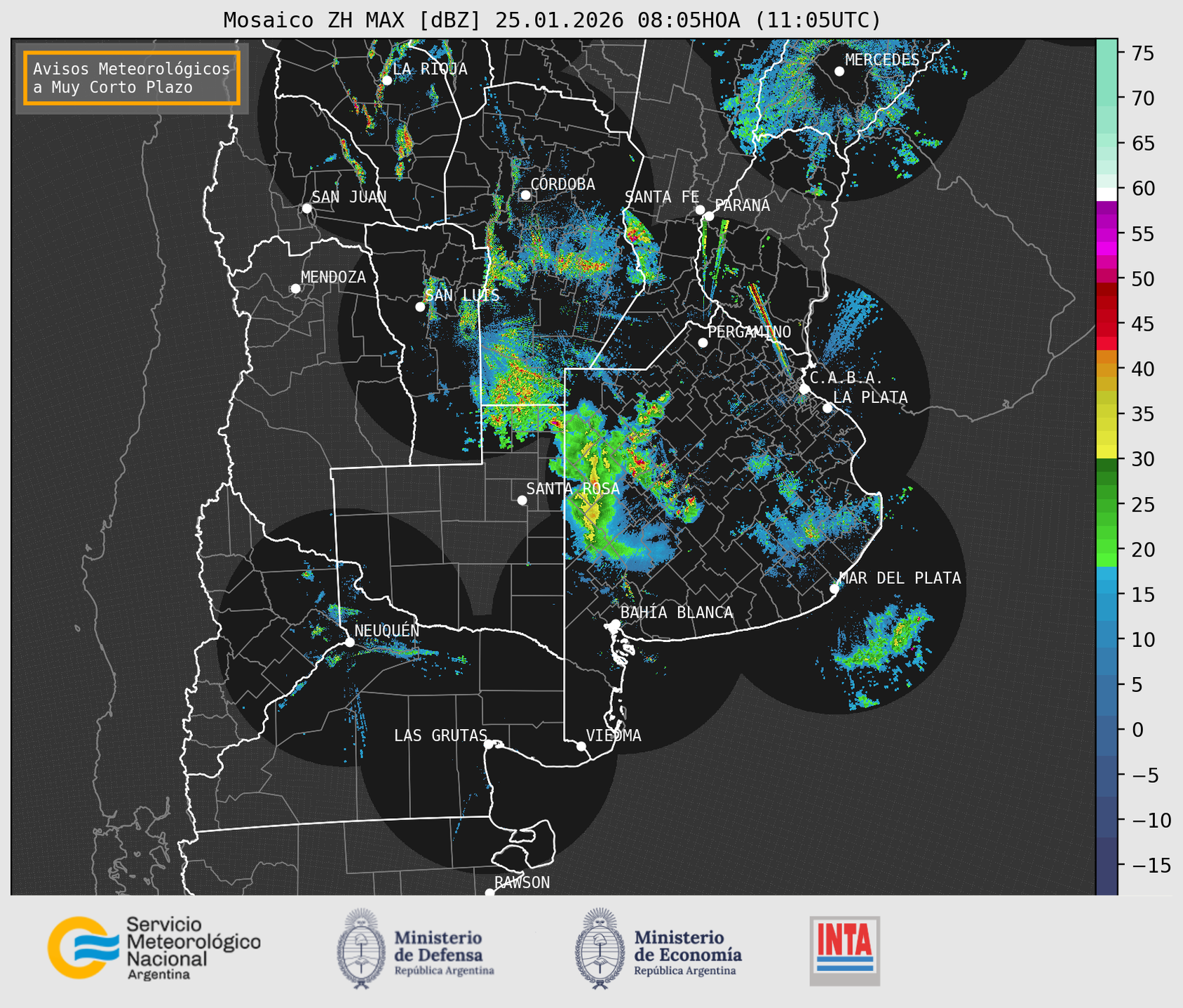Click the LA PLATA city marker dot
The height and width of the screenshot is (1008, 1183).
[827, 408]
